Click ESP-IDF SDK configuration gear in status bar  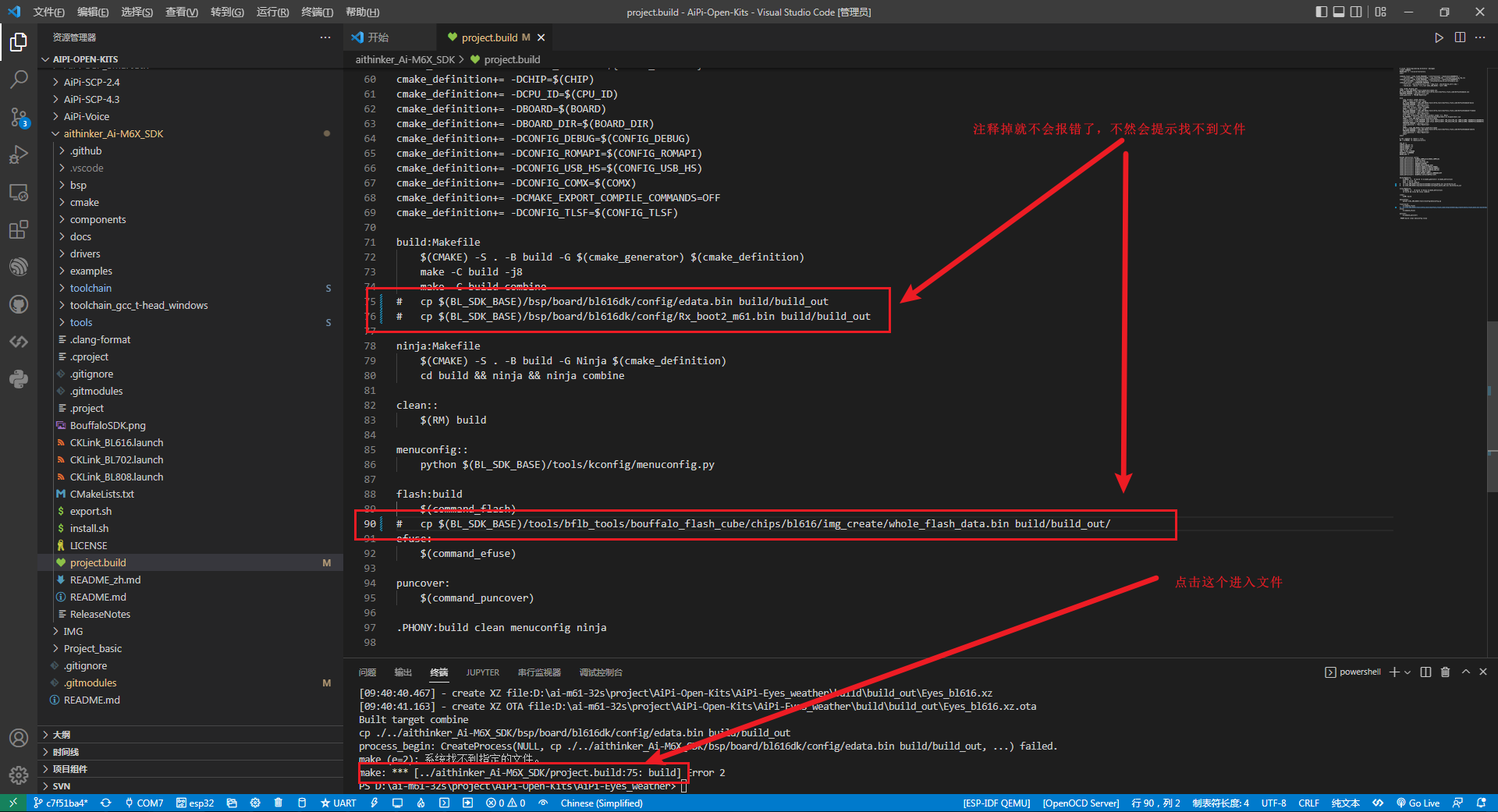tap(255, 803)
